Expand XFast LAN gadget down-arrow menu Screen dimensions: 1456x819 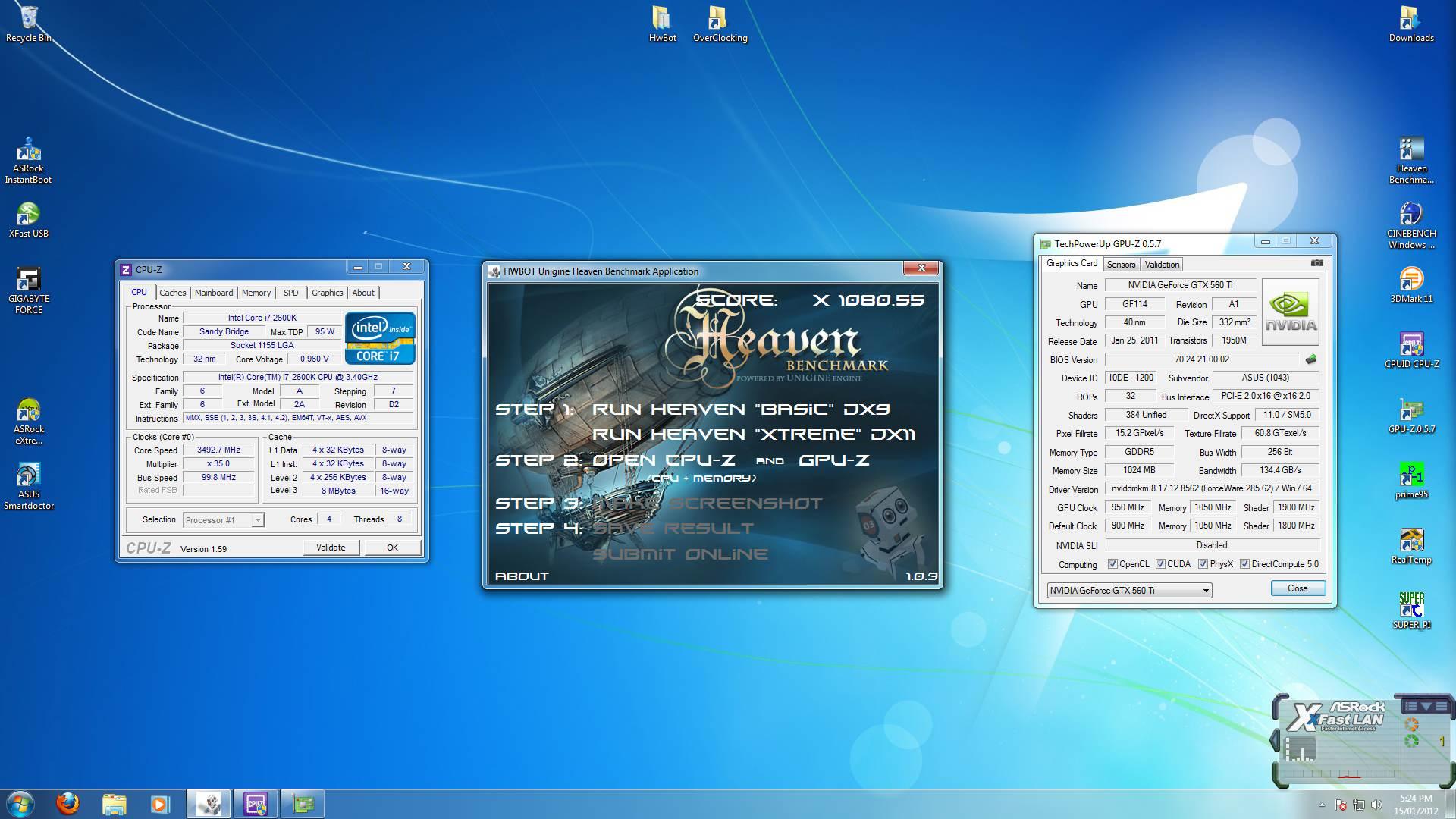pyautogui.click(x=1426, y=706)
